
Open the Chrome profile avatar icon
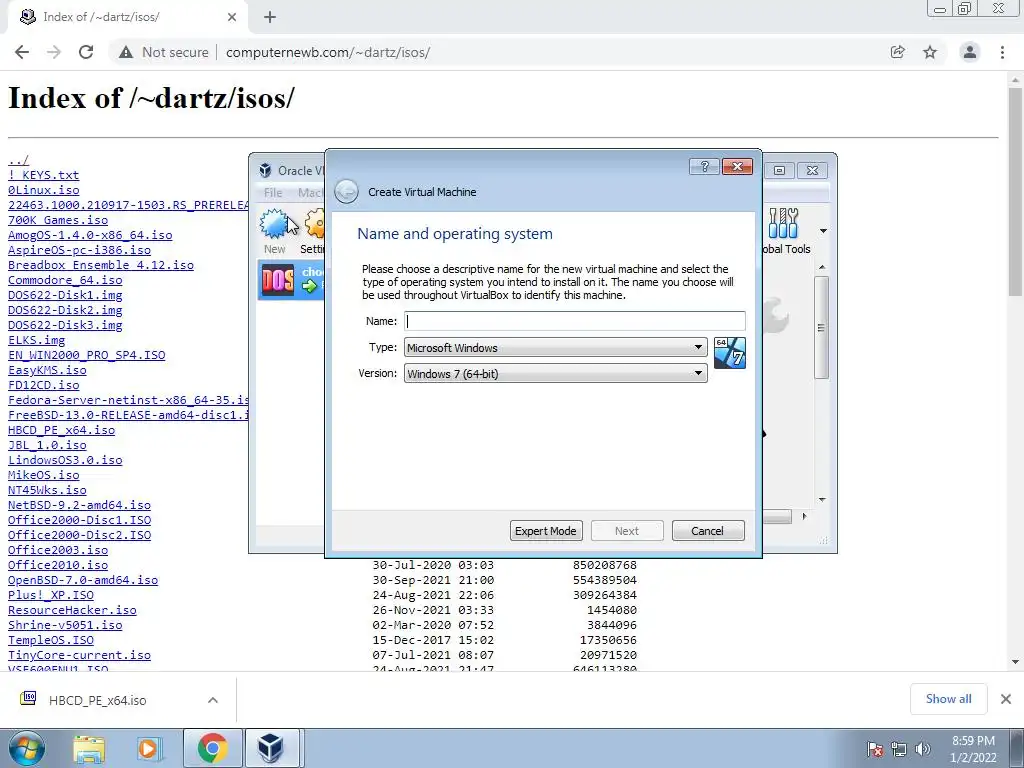[x=970, y=52]
